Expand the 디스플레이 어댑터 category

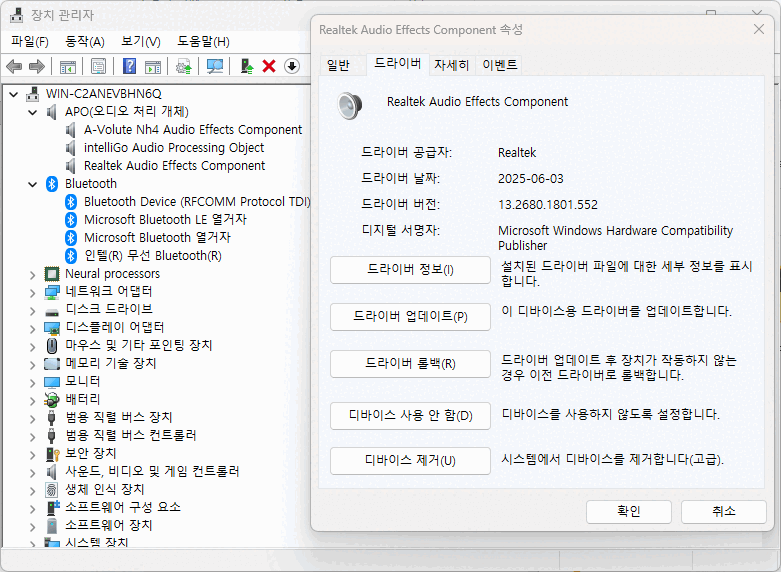click(33, 329)
